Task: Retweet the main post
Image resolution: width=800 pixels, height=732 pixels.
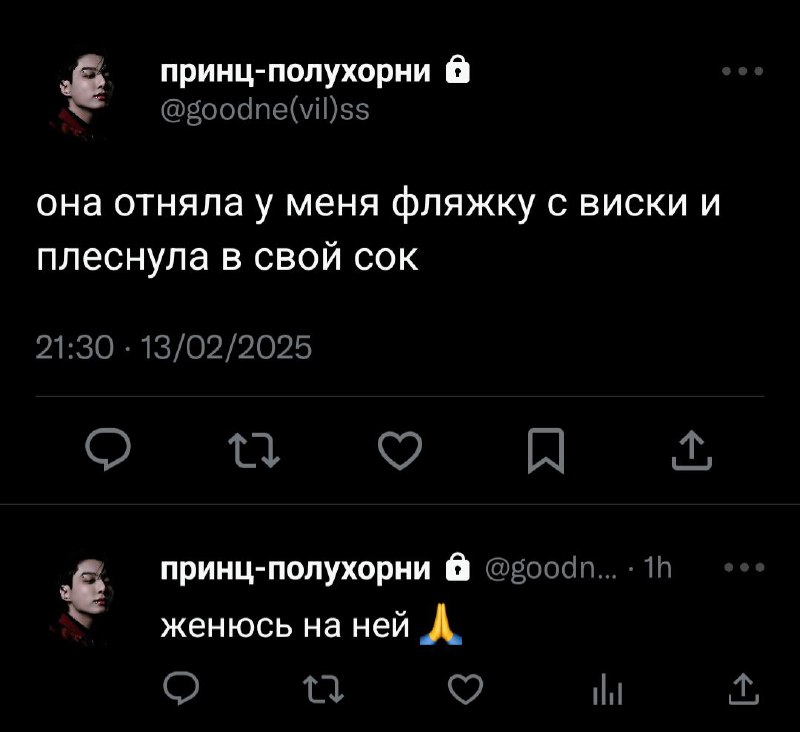Action: point(254,450)
